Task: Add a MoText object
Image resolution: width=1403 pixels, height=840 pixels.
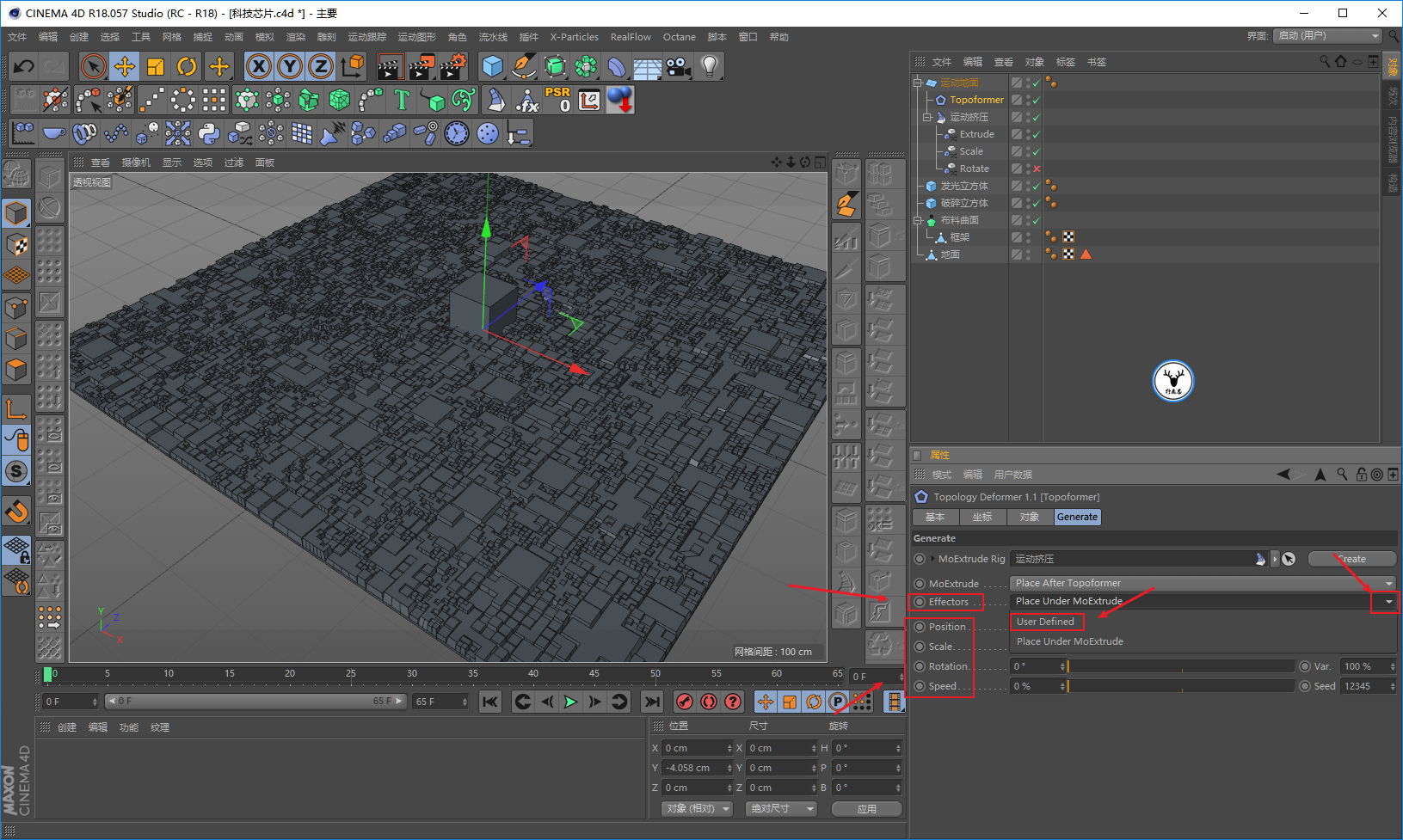Action: click(x=402, y=100)
